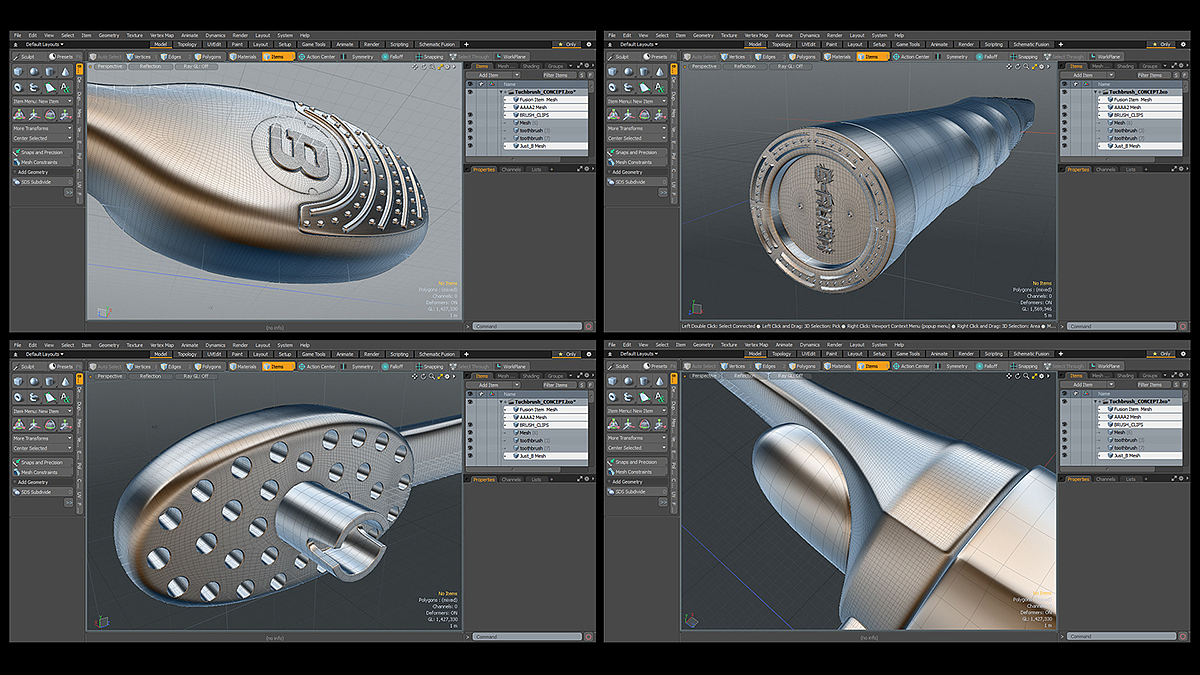Screen dimensions: 1200x675
Task: Collapse Tuchbrush_CONCEPT2.lxo tree in bottom-left window
Action: pyautogui.click(x=501, y=402)
